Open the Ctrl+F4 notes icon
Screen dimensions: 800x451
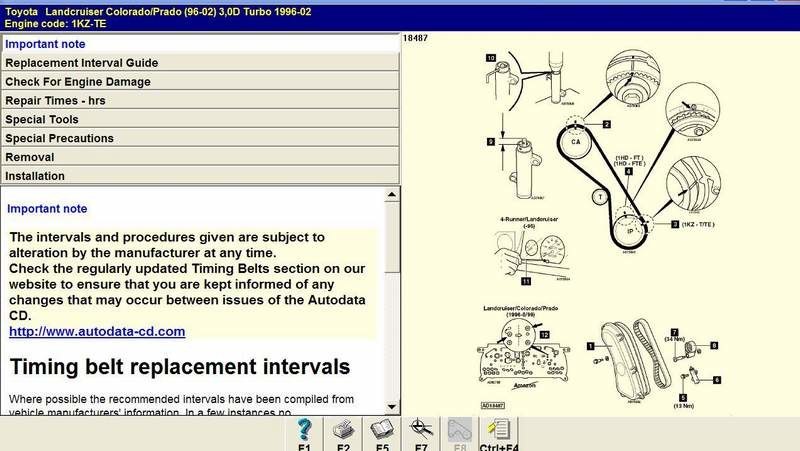(497, 430)
